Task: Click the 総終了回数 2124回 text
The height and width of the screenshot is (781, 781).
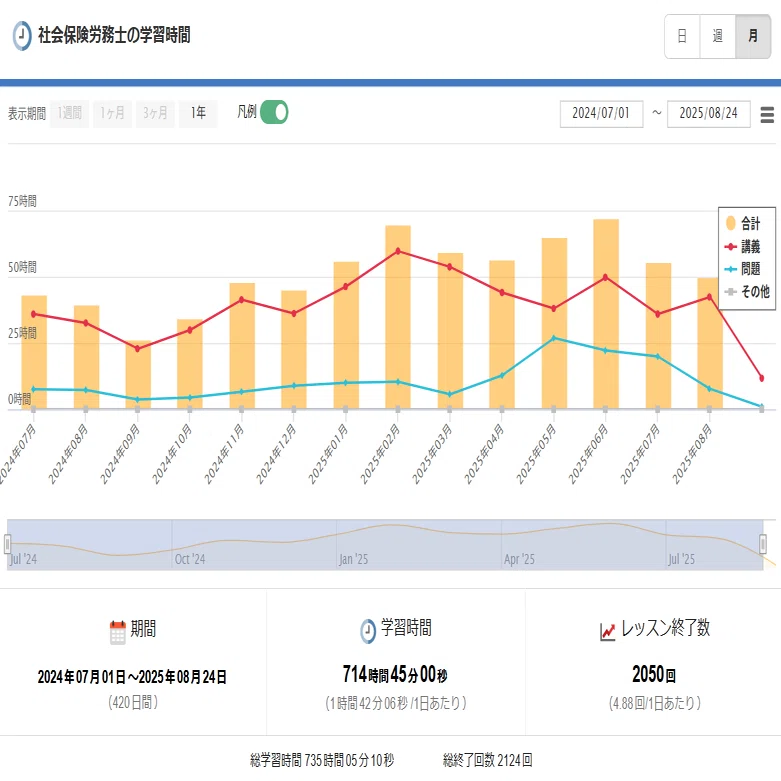Action: (488, 760)
